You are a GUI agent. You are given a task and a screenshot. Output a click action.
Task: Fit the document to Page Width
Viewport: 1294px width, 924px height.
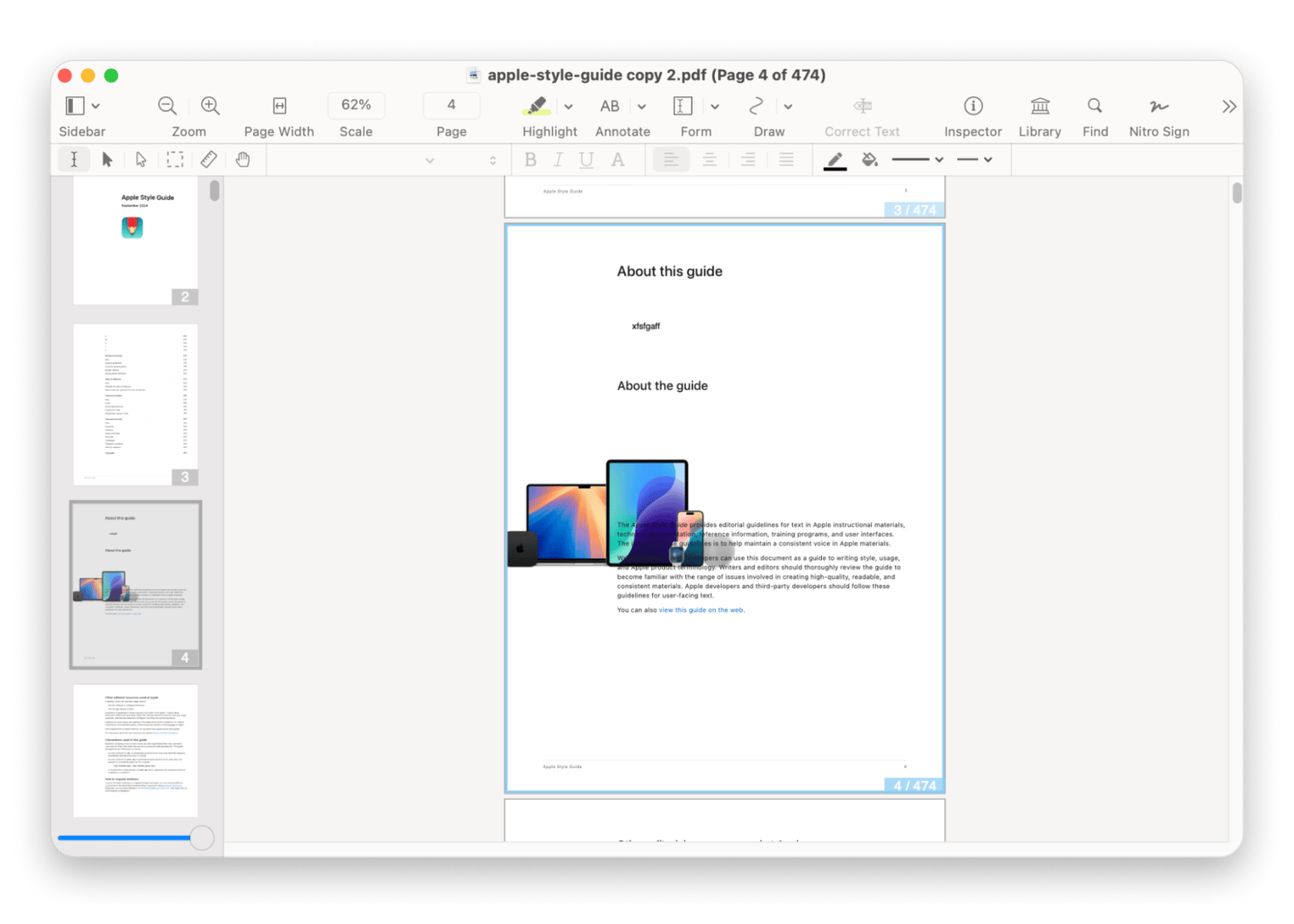tap(280, 105)
